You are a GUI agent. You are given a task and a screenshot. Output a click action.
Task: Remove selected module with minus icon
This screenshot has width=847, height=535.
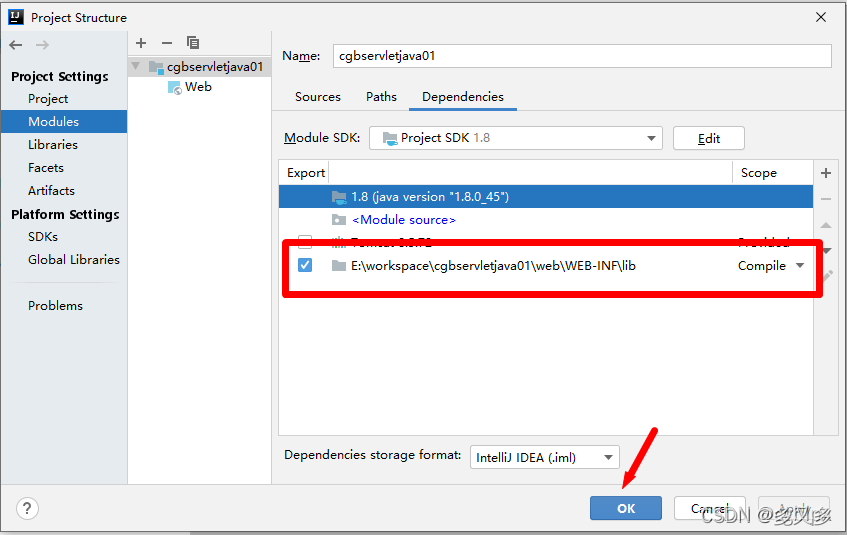click(167, 43)
